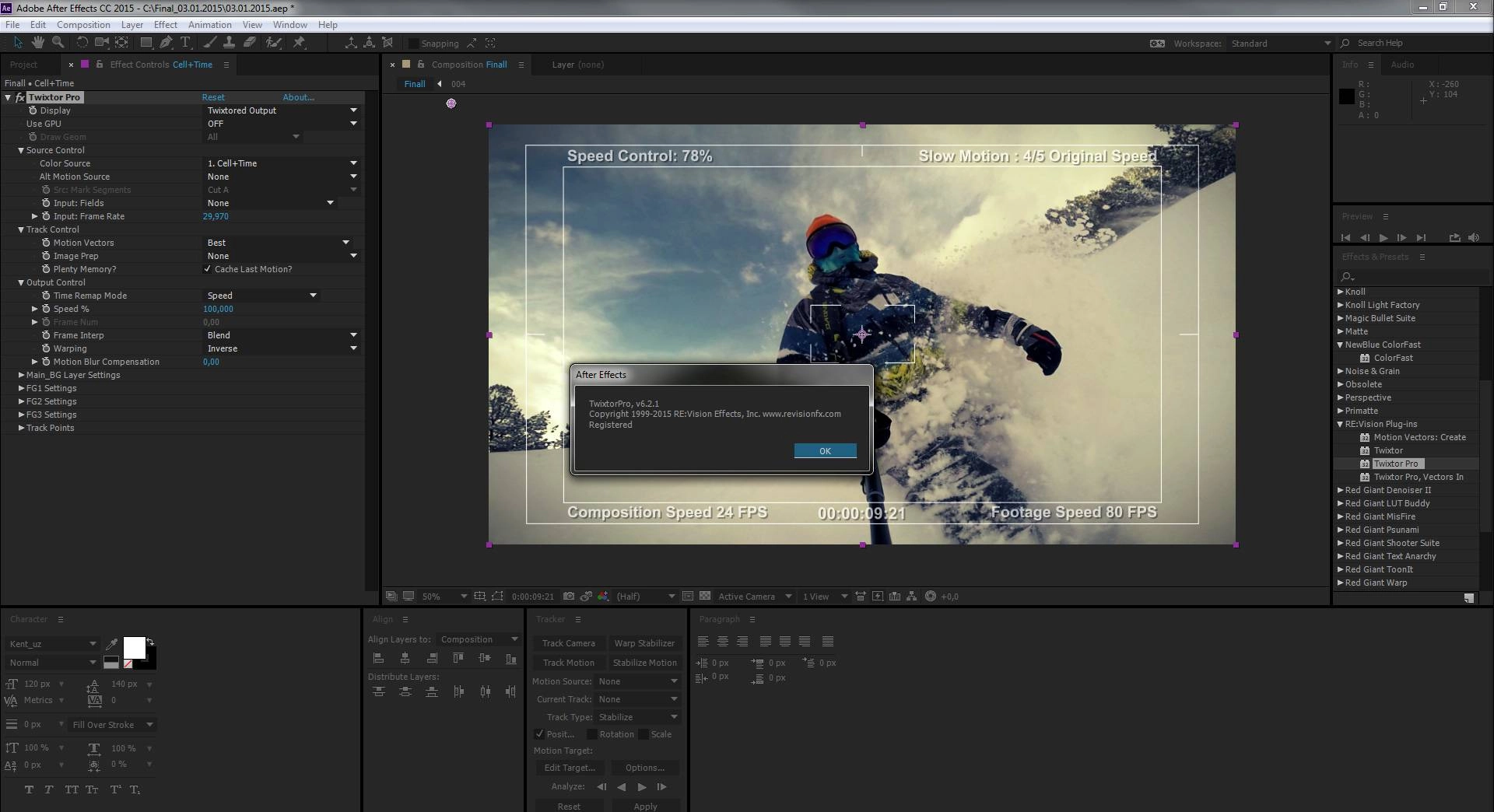
Task: Click the white fill color swatch
Action: click(x=135, y=647)
